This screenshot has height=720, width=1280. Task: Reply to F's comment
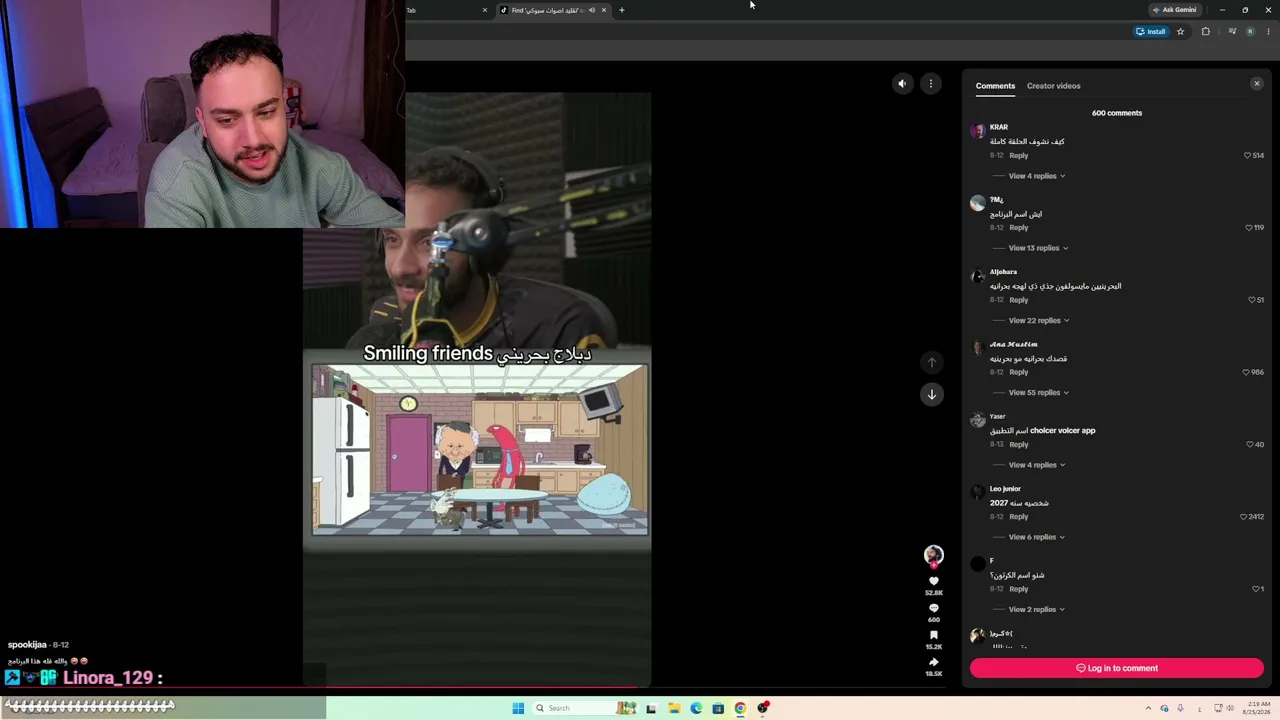pyautogui.click(x=1018, y=589)
